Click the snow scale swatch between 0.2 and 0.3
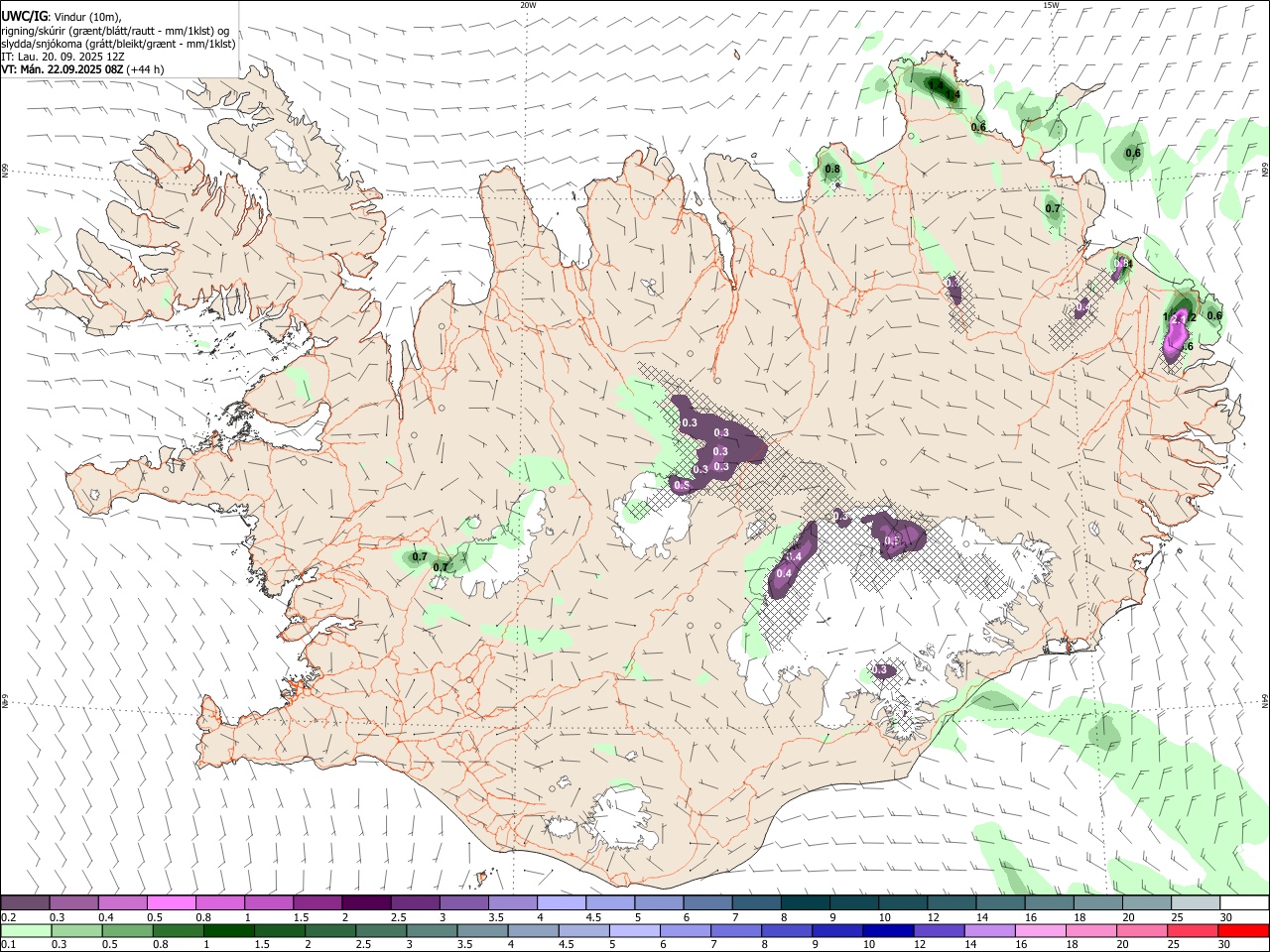Screen dimensions: 1270x952 [25, 902]
